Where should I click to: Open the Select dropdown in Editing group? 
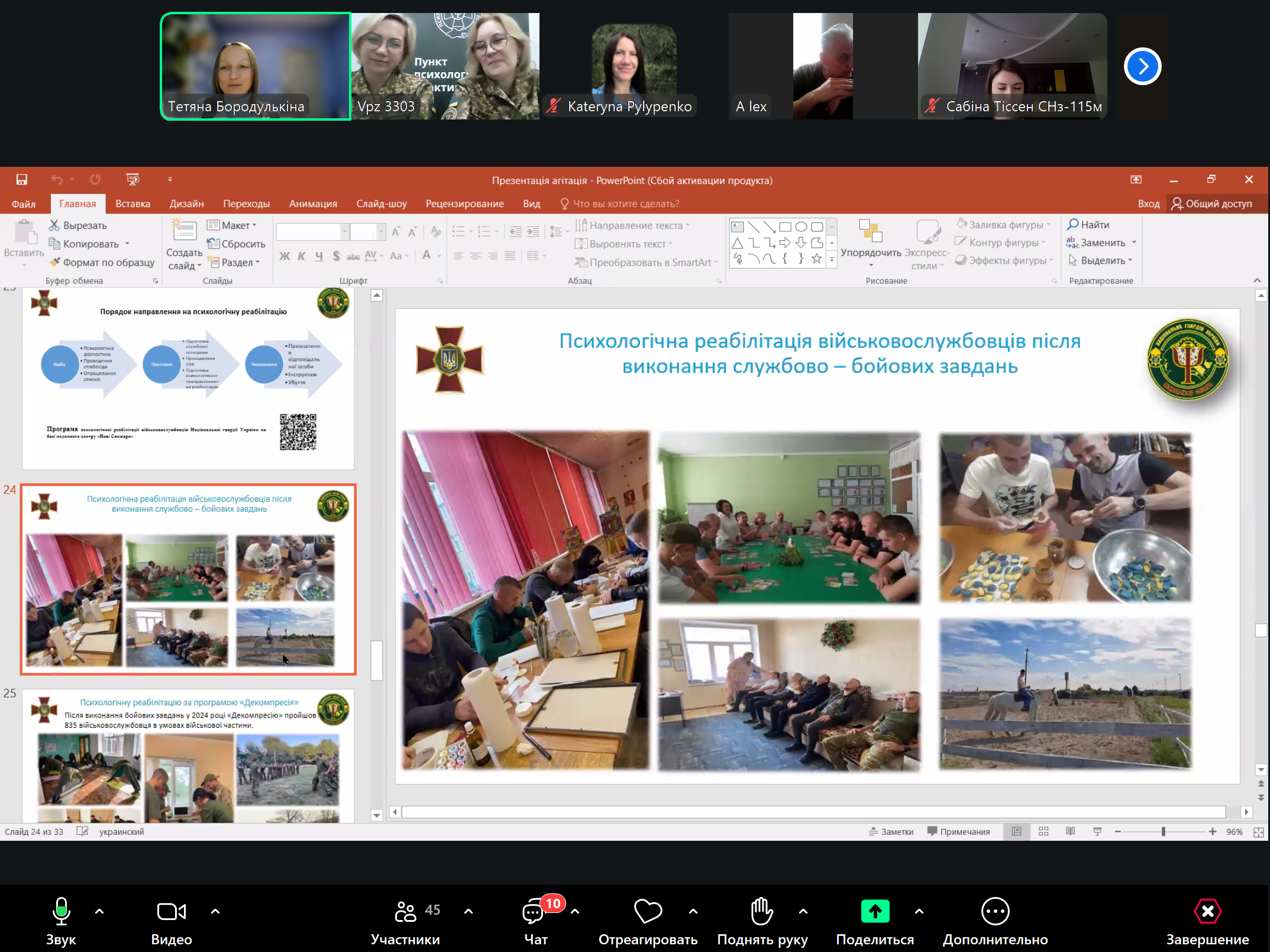1101,260
